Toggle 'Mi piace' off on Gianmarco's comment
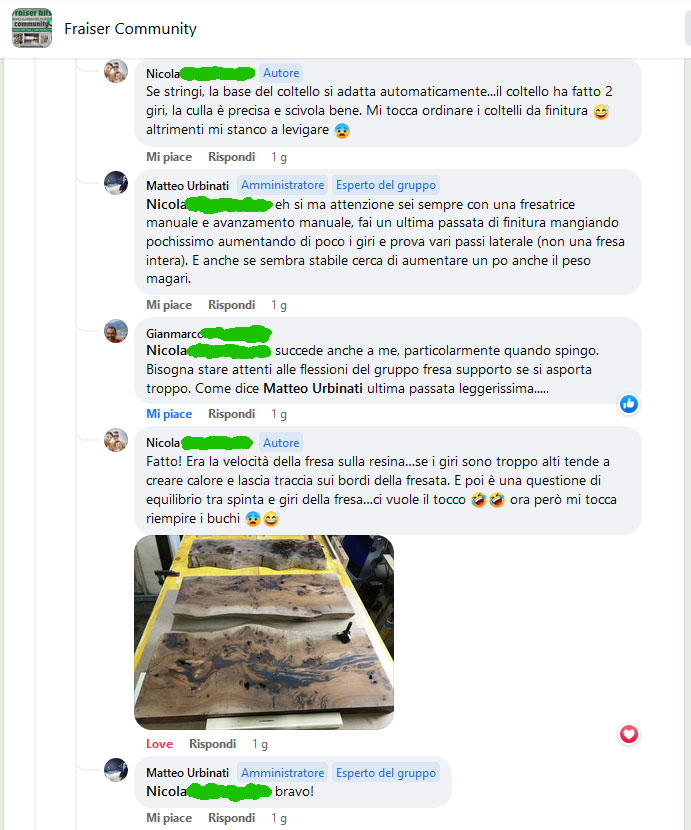The width and height of the screenshot is (691, 830). pos(169,414)
